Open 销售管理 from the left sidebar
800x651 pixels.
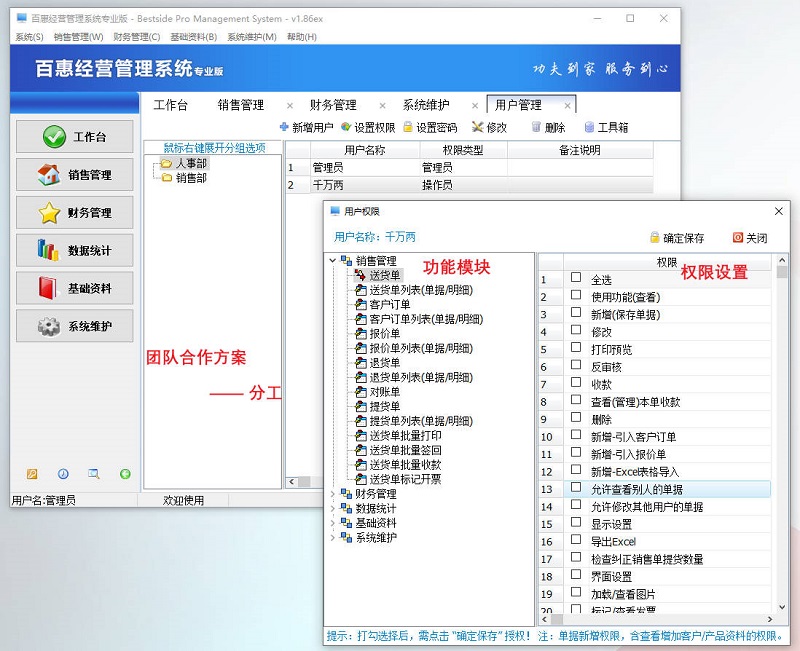(x=74, y=174)
